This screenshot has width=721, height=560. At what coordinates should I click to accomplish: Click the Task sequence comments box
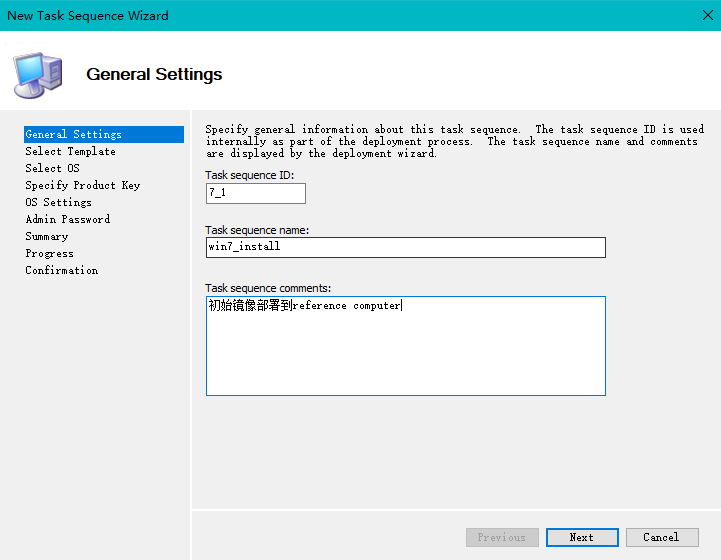tap(406, 346)
